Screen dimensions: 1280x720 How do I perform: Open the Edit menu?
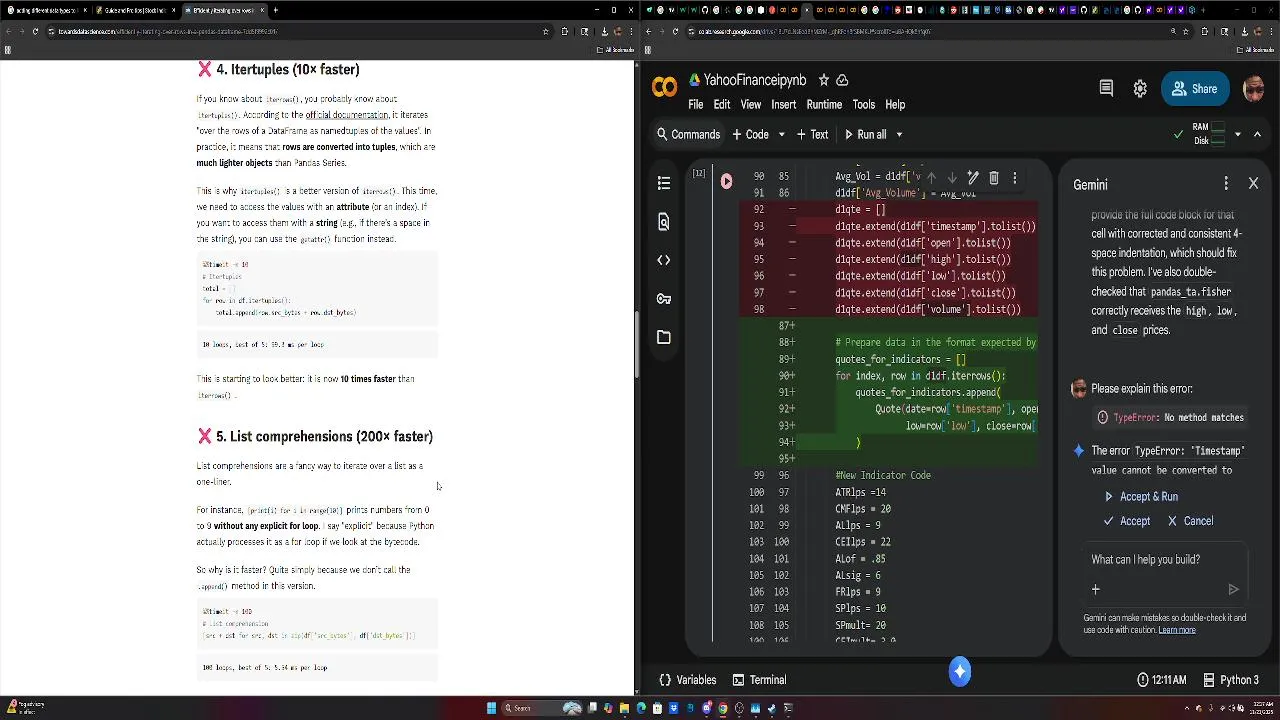(721, 104)
